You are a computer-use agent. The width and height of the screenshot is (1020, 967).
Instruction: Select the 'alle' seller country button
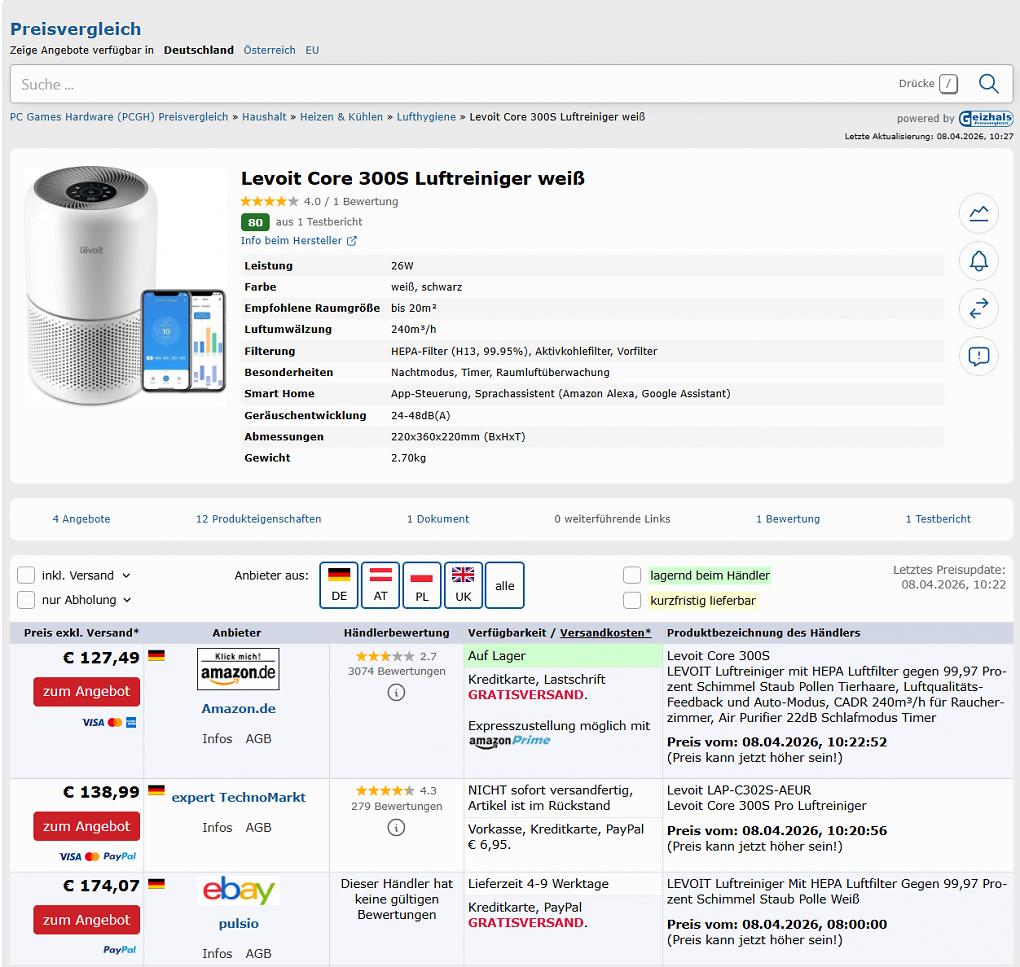(505, 585)
